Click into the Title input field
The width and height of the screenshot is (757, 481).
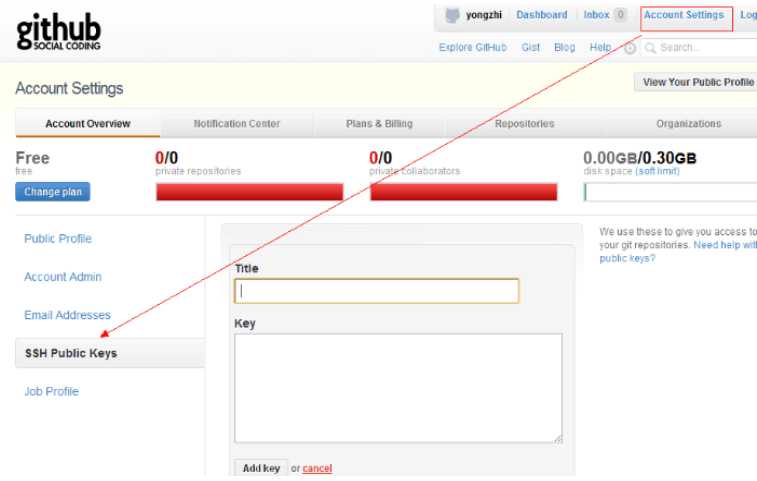coord(377,291)
